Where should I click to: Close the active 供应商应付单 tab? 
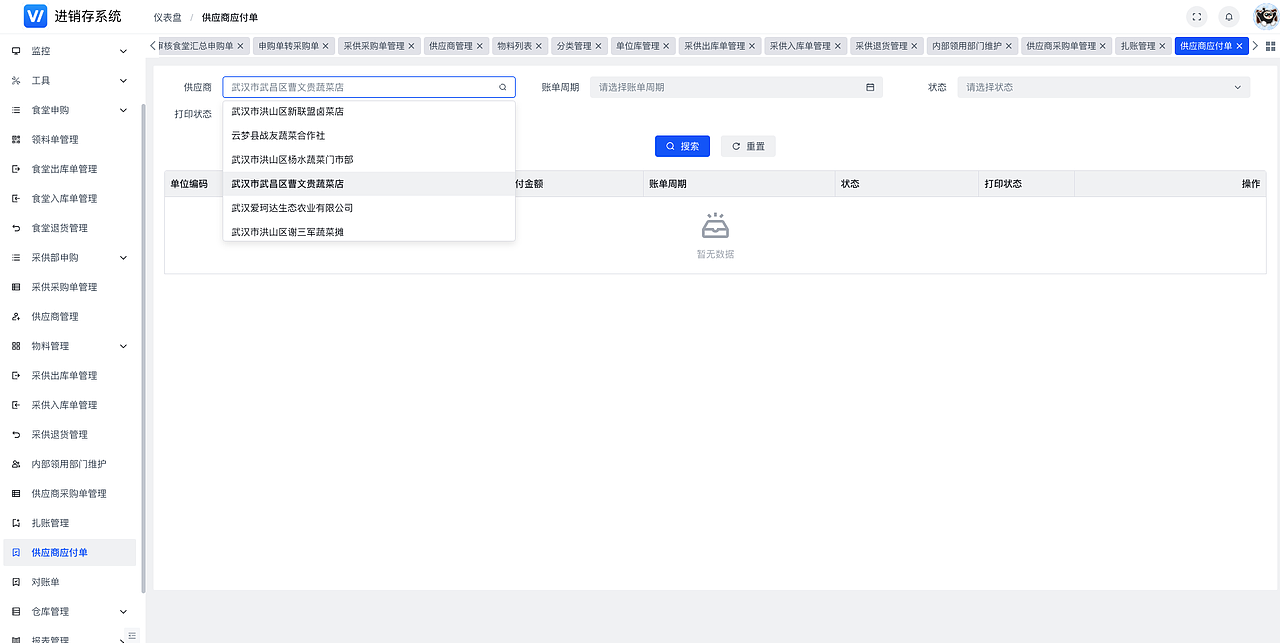pos(1240,46)
